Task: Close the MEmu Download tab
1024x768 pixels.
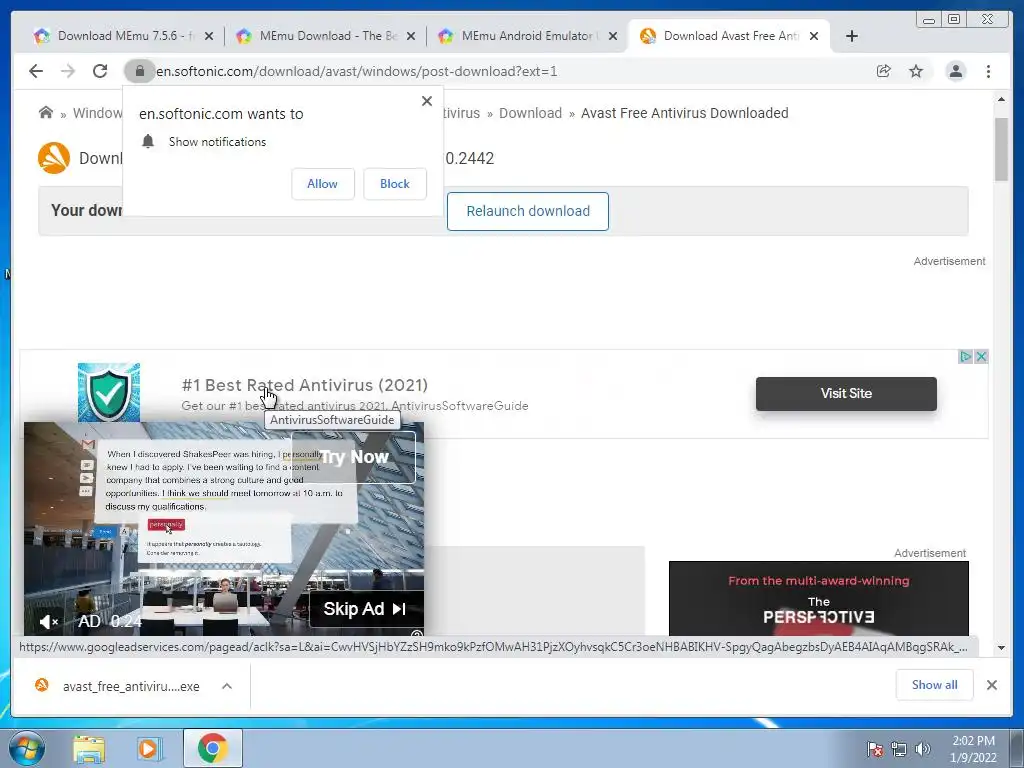Action: 411,37
